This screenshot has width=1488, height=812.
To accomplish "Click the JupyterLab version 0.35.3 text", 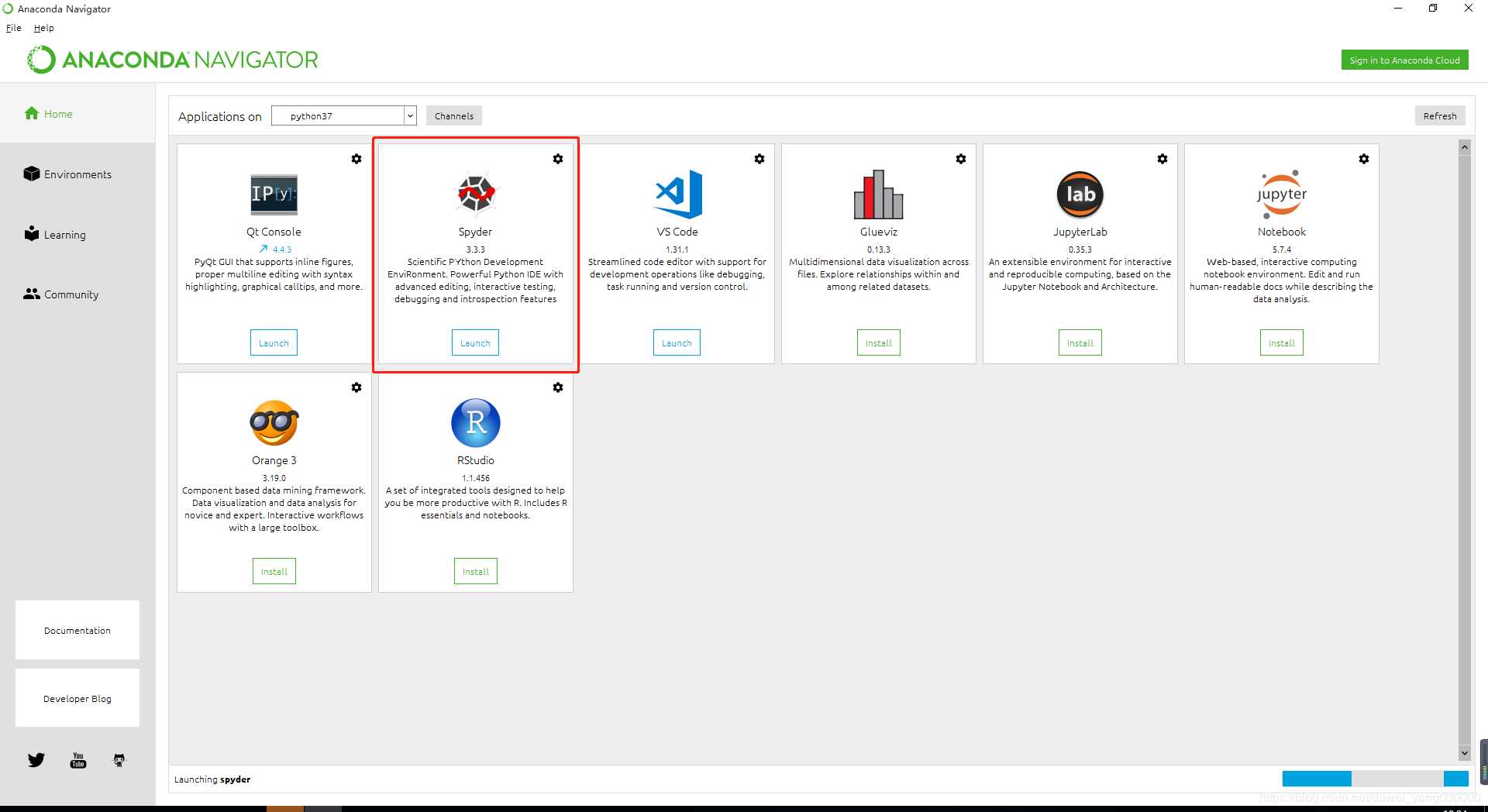I will (1080, 249).
